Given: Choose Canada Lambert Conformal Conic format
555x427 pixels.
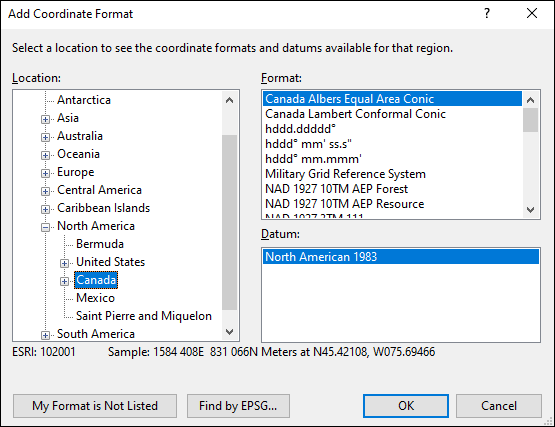Looking at the screenshot, I should [x=392, y=114].
